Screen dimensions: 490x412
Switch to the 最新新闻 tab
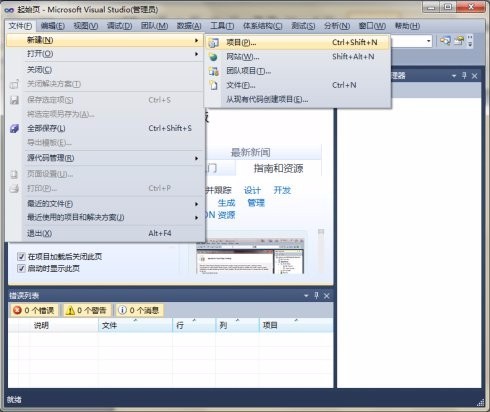point(250,153)
